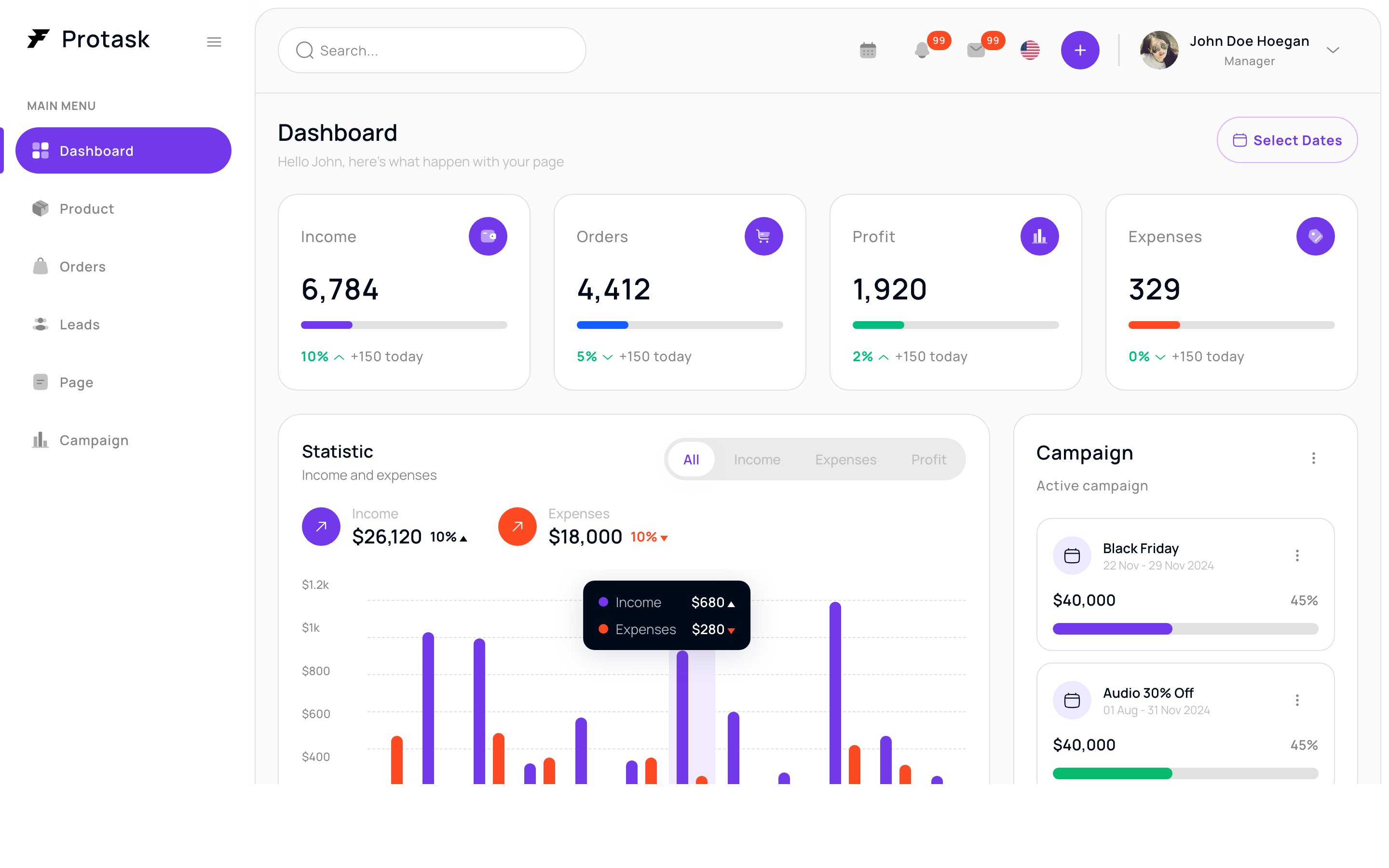
Task: Select the All statistic filter tab
Action: tap(691, 459)
